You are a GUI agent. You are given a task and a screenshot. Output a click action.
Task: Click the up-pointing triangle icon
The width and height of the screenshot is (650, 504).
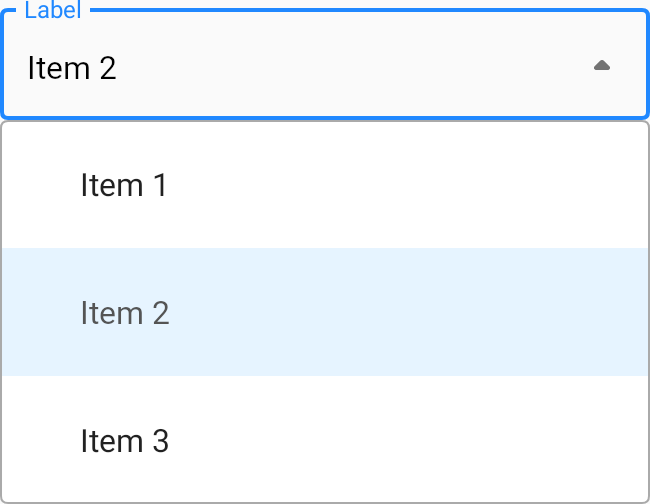(x=601, y=66)
